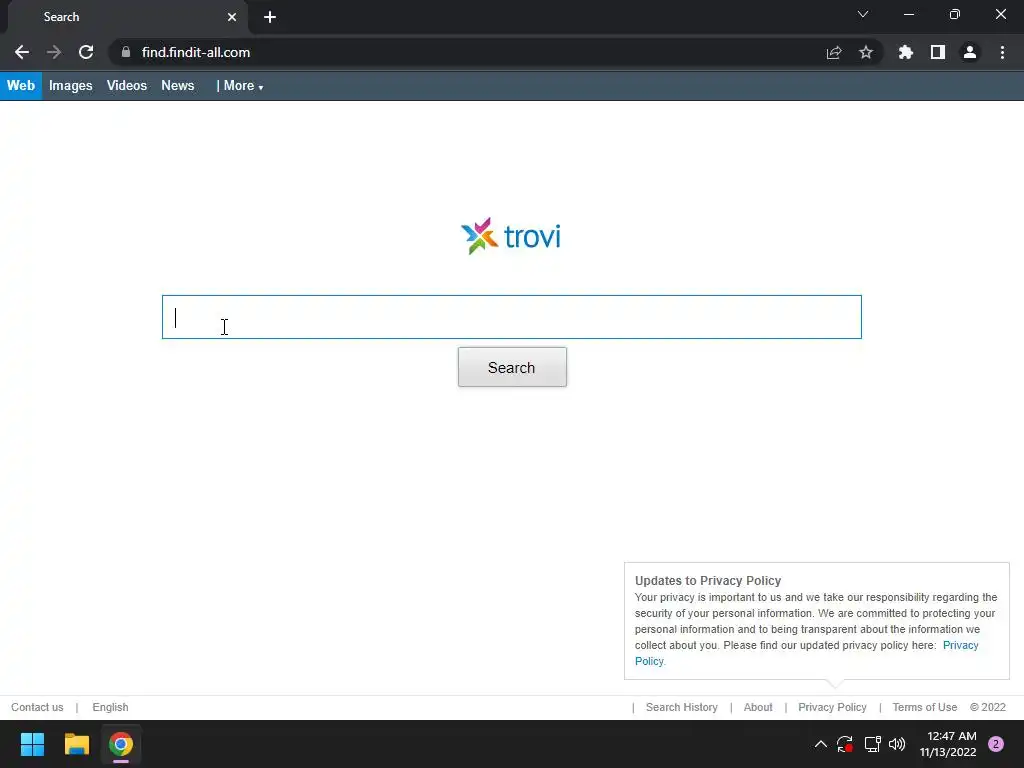Click the Trovi logo

click(511, 236)
